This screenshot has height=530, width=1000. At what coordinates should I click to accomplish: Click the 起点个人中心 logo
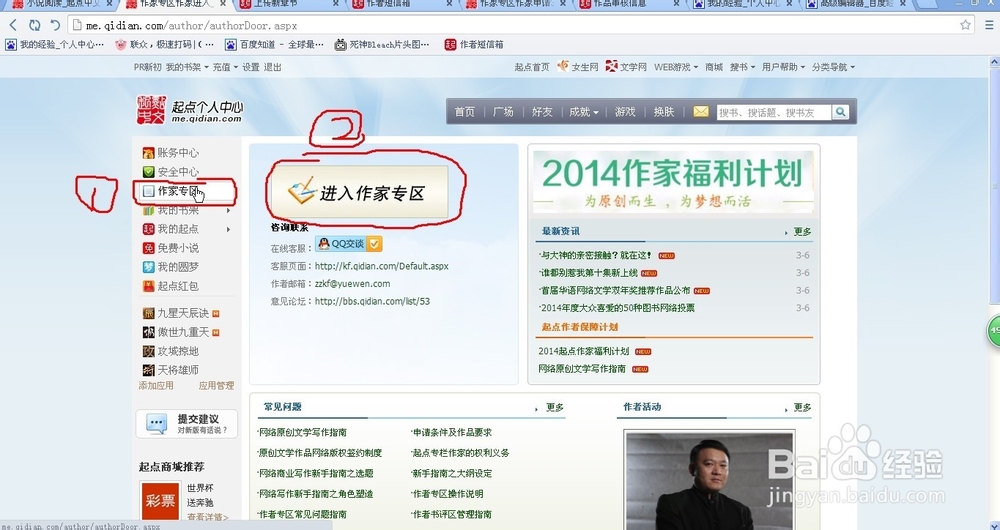tap(189, 110)
